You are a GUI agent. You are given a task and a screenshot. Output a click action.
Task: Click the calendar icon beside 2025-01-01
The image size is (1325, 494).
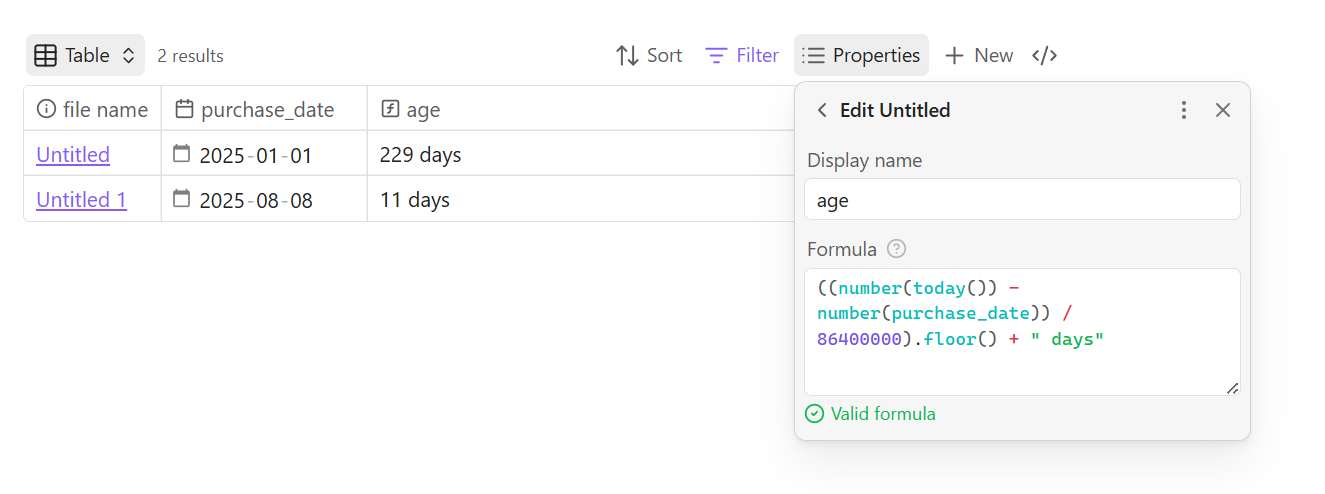(x=182, y=154)
